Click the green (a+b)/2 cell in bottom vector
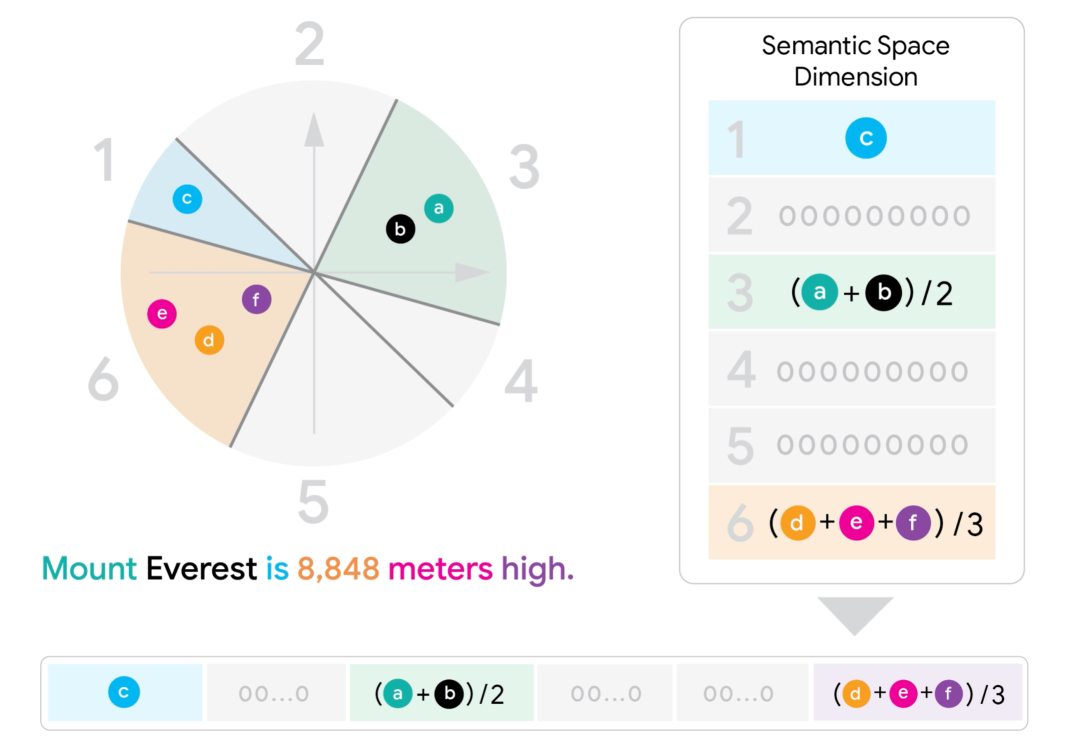1080x746 pixels. pos(442,693)
